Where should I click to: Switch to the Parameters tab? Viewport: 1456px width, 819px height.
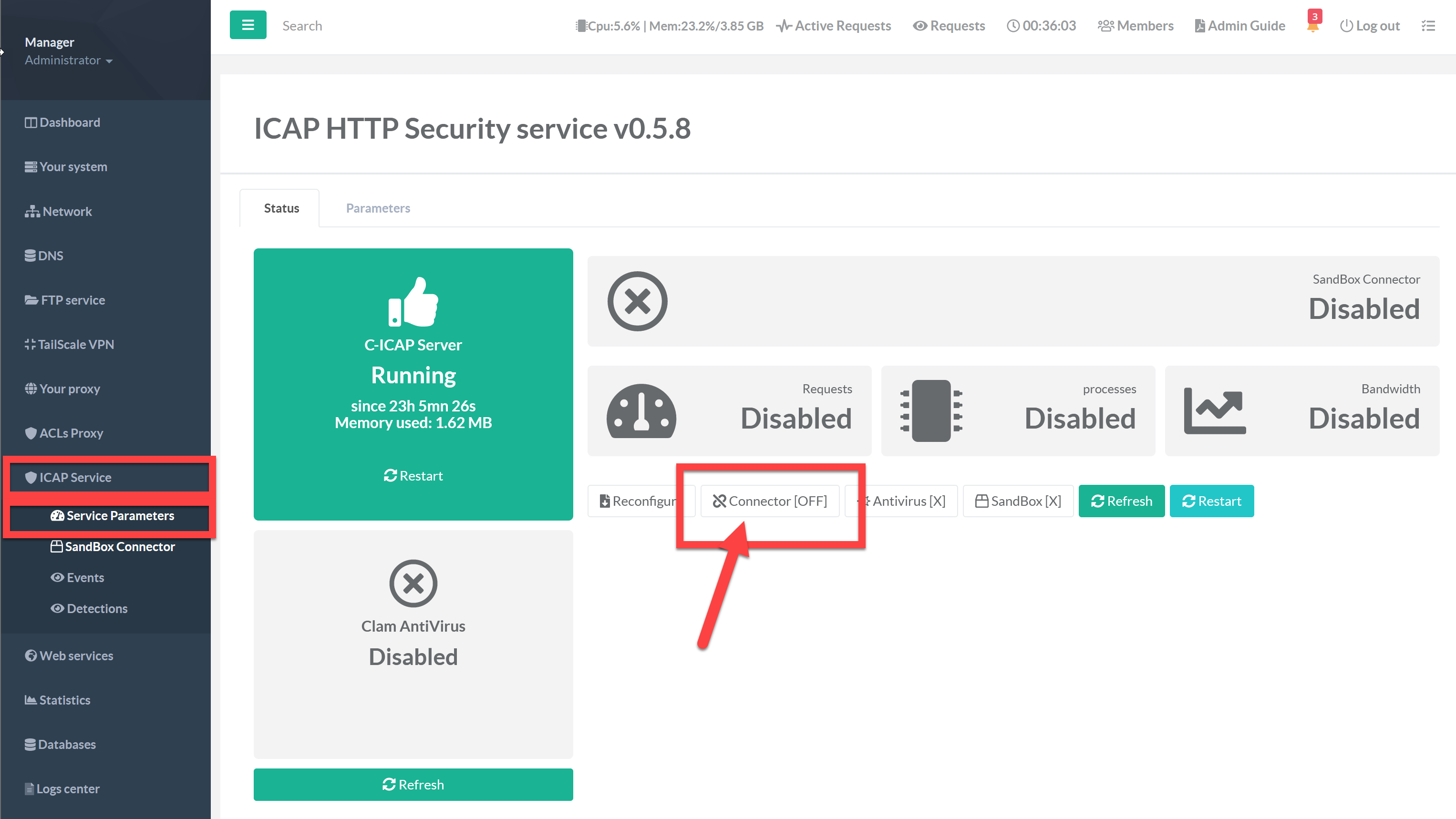(x=378, y=208)
